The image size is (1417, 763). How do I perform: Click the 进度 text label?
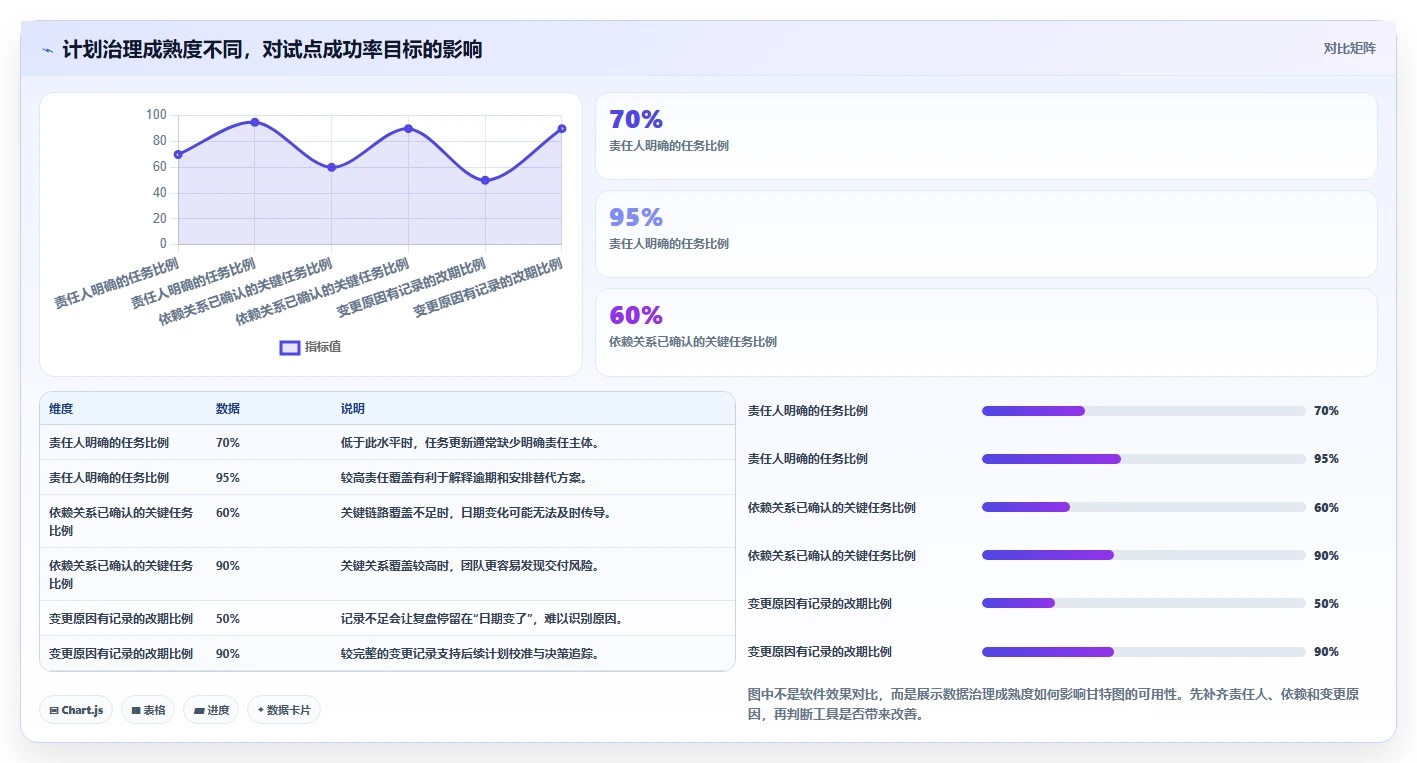tap(218, 710)
